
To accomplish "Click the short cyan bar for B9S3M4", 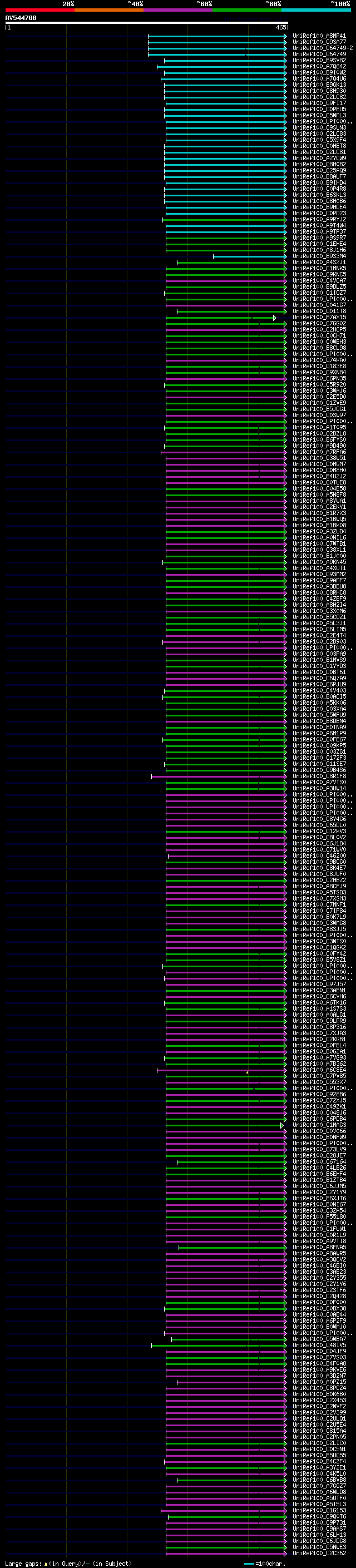I will coord(250,256).
